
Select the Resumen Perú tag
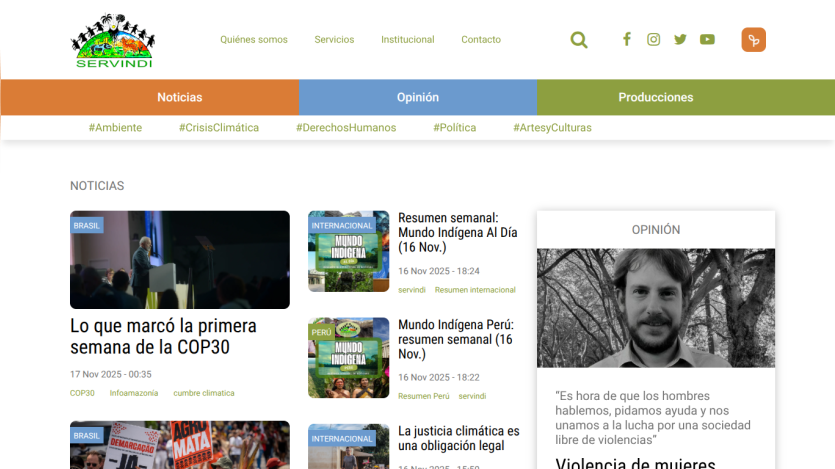pyautogui.click(x=424, y=396)
